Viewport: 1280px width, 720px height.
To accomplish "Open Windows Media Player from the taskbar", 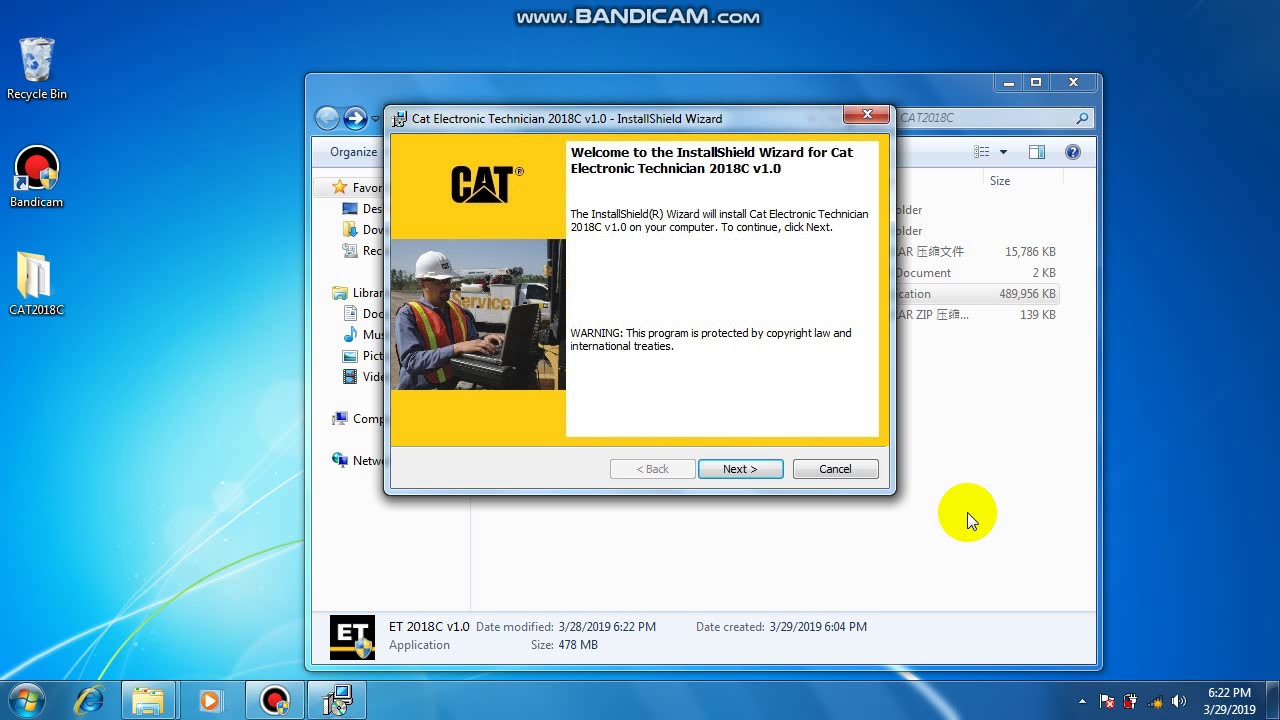I will tap(210, 701).
